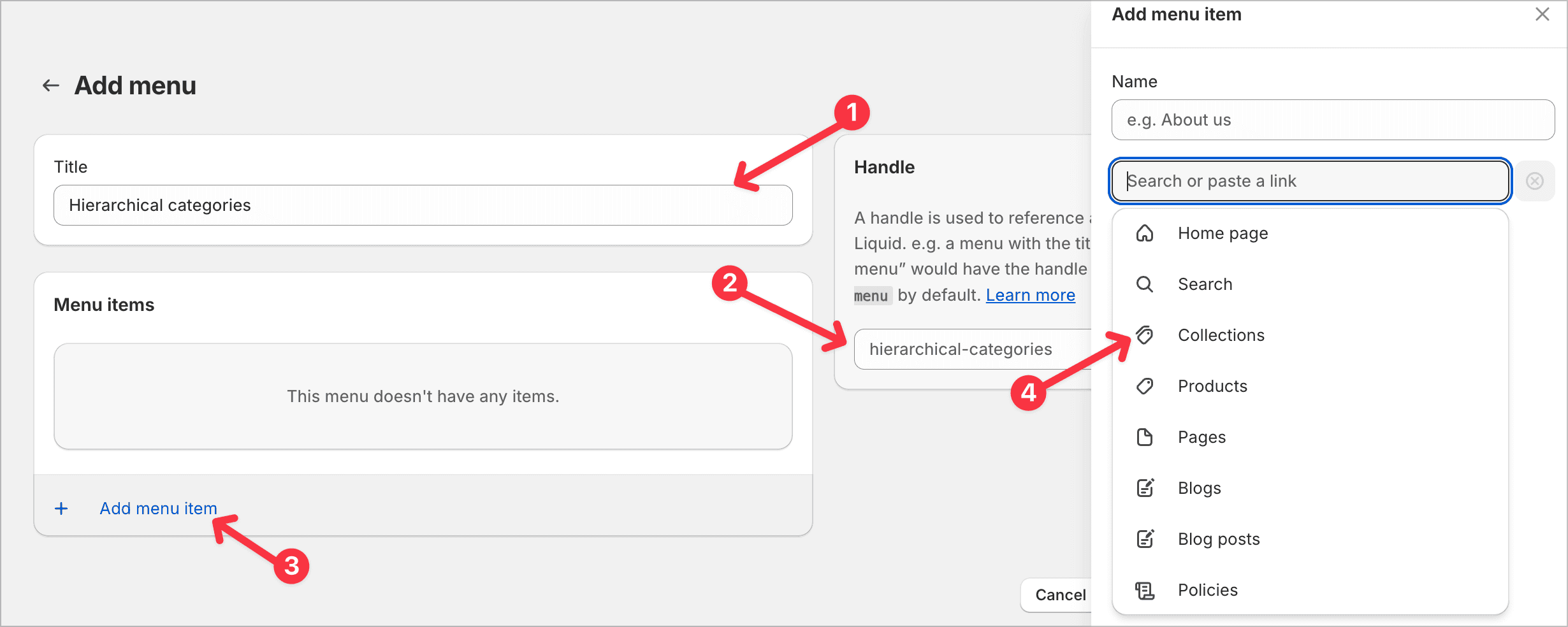Close the Add menu item panel
1568x627 pixels.
point(1543,14)
